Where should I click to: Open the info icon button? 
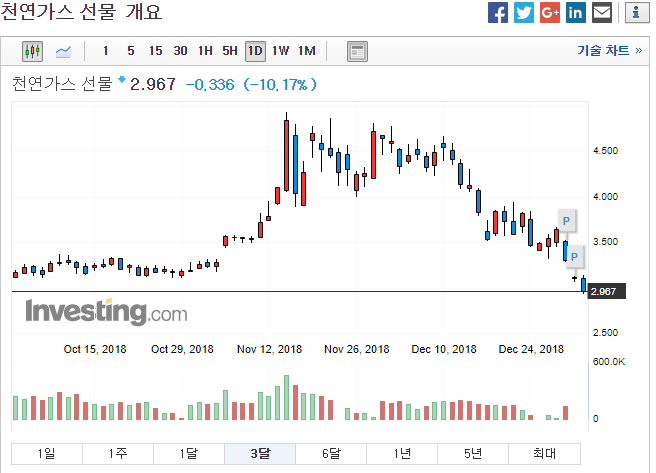[x=636, y=13]
